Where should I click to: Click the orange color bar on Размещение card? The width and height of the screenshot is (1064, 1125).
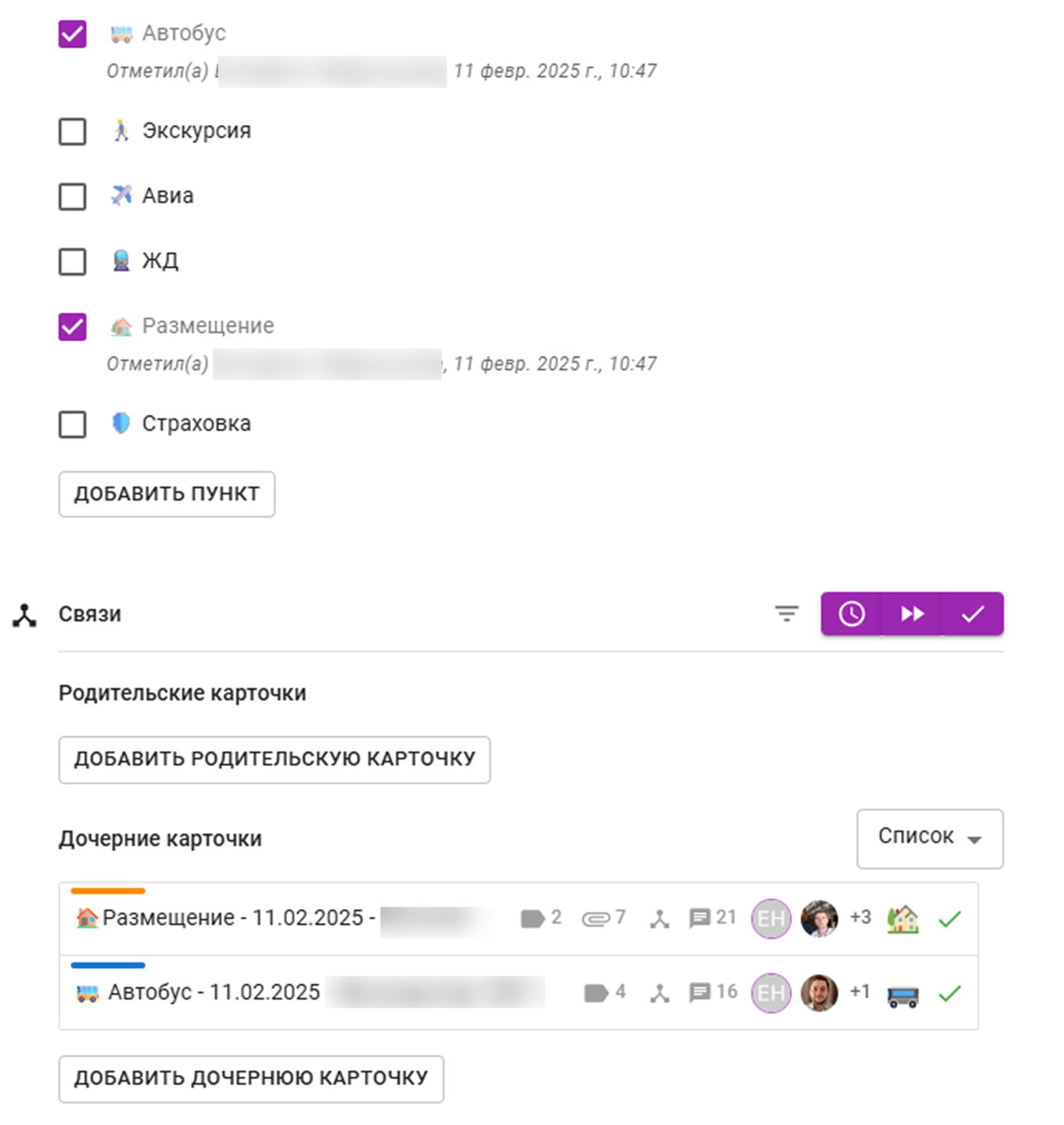point(109,891)
